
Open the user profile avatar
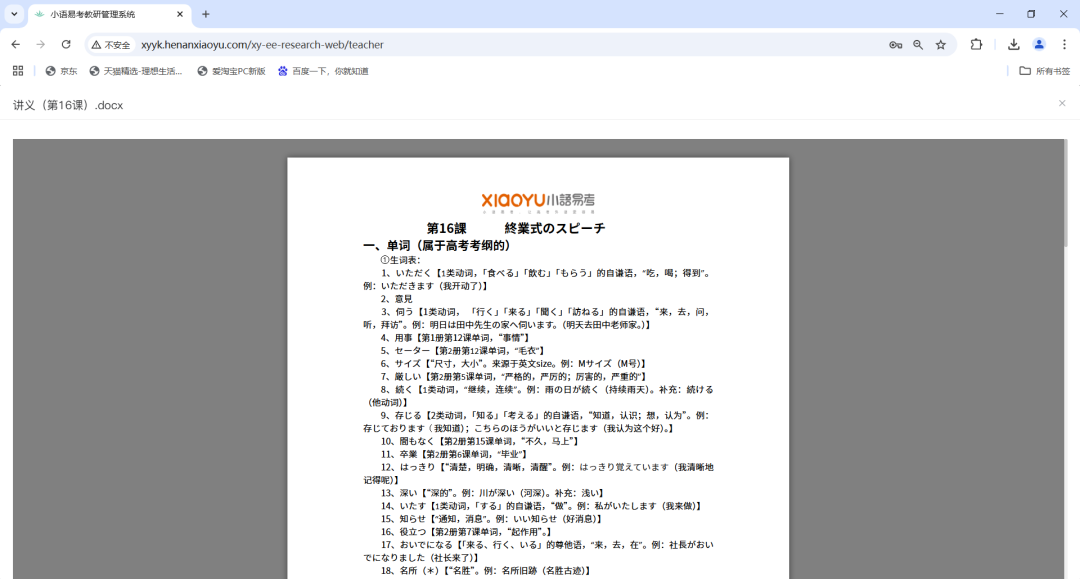[1039, 45]
